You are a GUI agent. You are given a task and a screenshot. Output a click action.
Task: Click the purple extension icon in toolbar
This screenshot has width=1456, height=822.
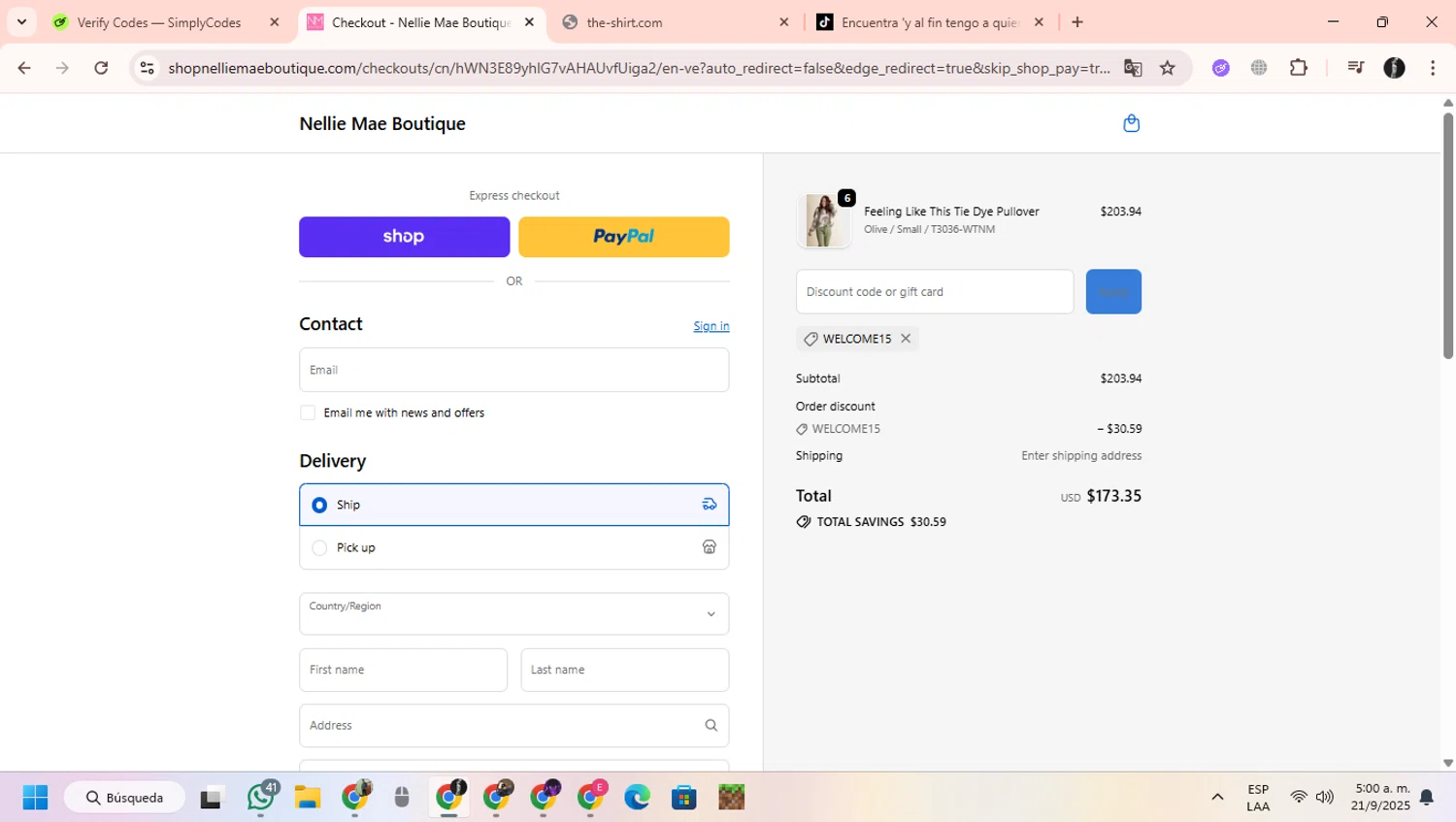(1221, 68)
